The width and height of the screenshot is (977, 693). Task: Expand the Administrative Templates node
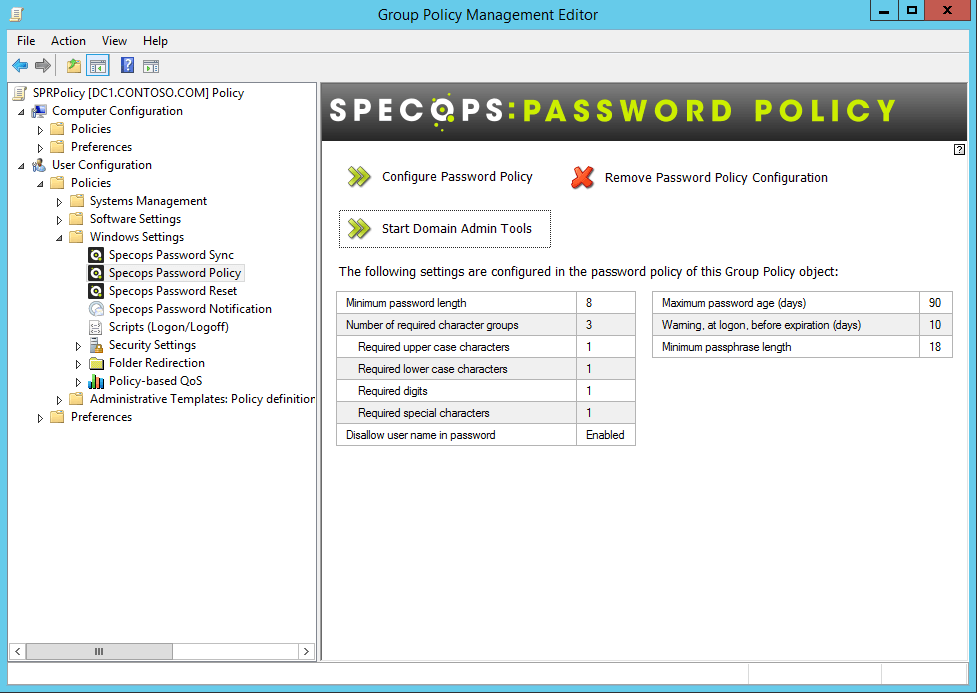pyautogui.click(x=59, y=401)
